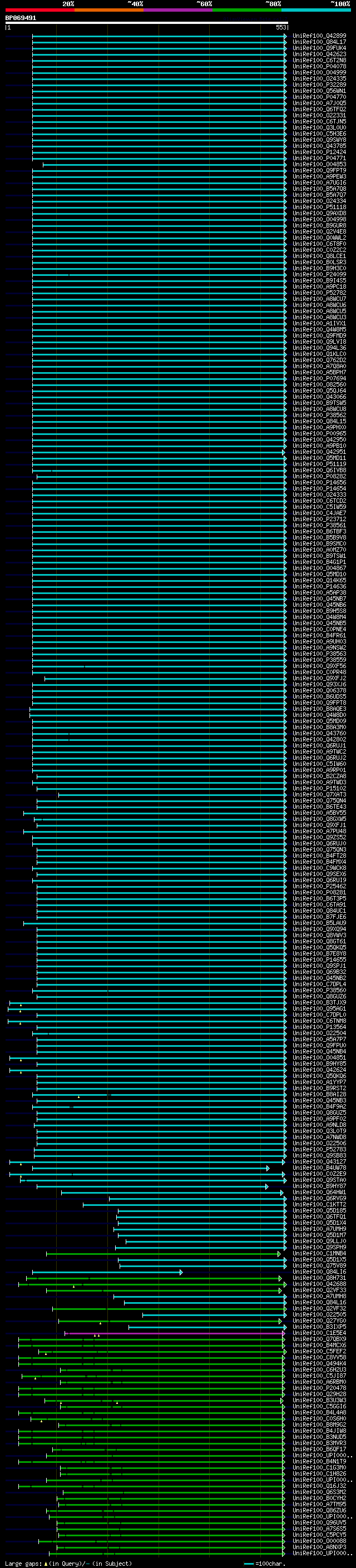Select hit label UniRef100_P08282
This screenshot has width=356, height=1568.
319,477
